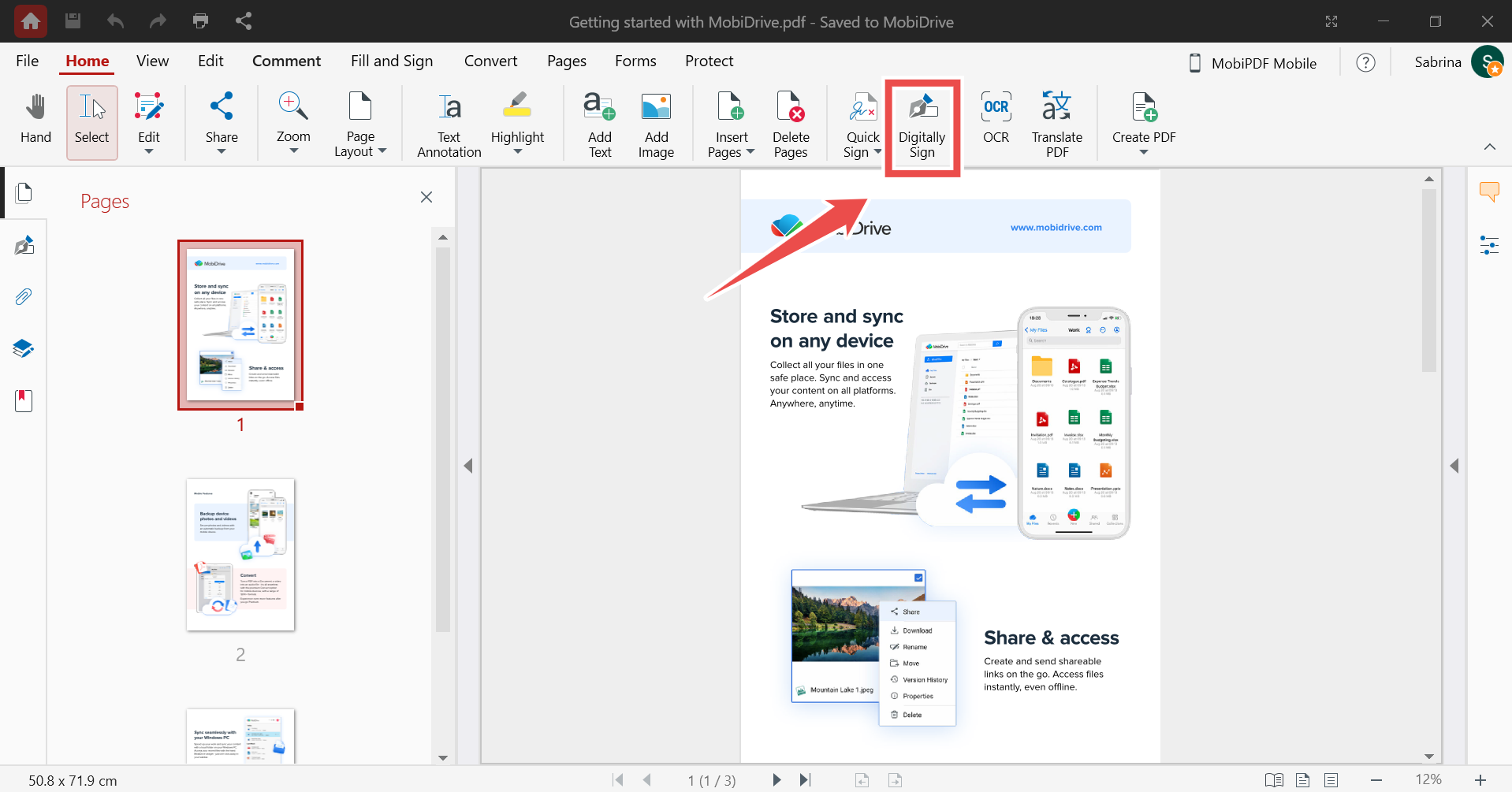Expand the right panel with the arrow
Image resolution: width=1512 pixels, height=792 pixels.
1454,466
